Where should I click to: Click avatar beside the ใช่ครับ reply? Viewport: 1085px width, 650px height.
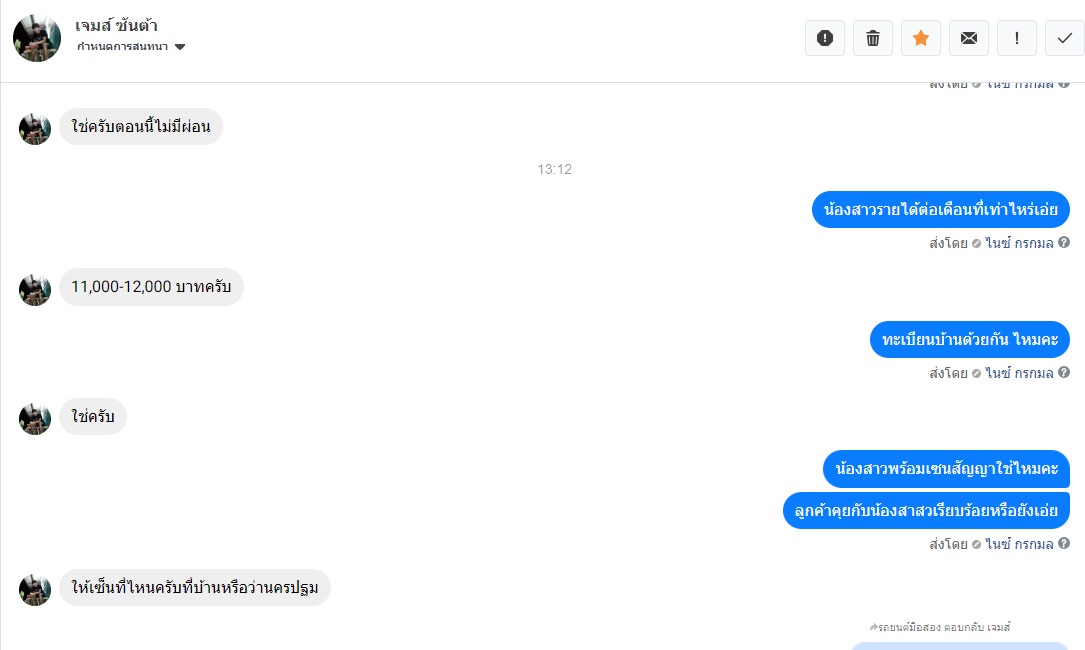coord(35,419)
